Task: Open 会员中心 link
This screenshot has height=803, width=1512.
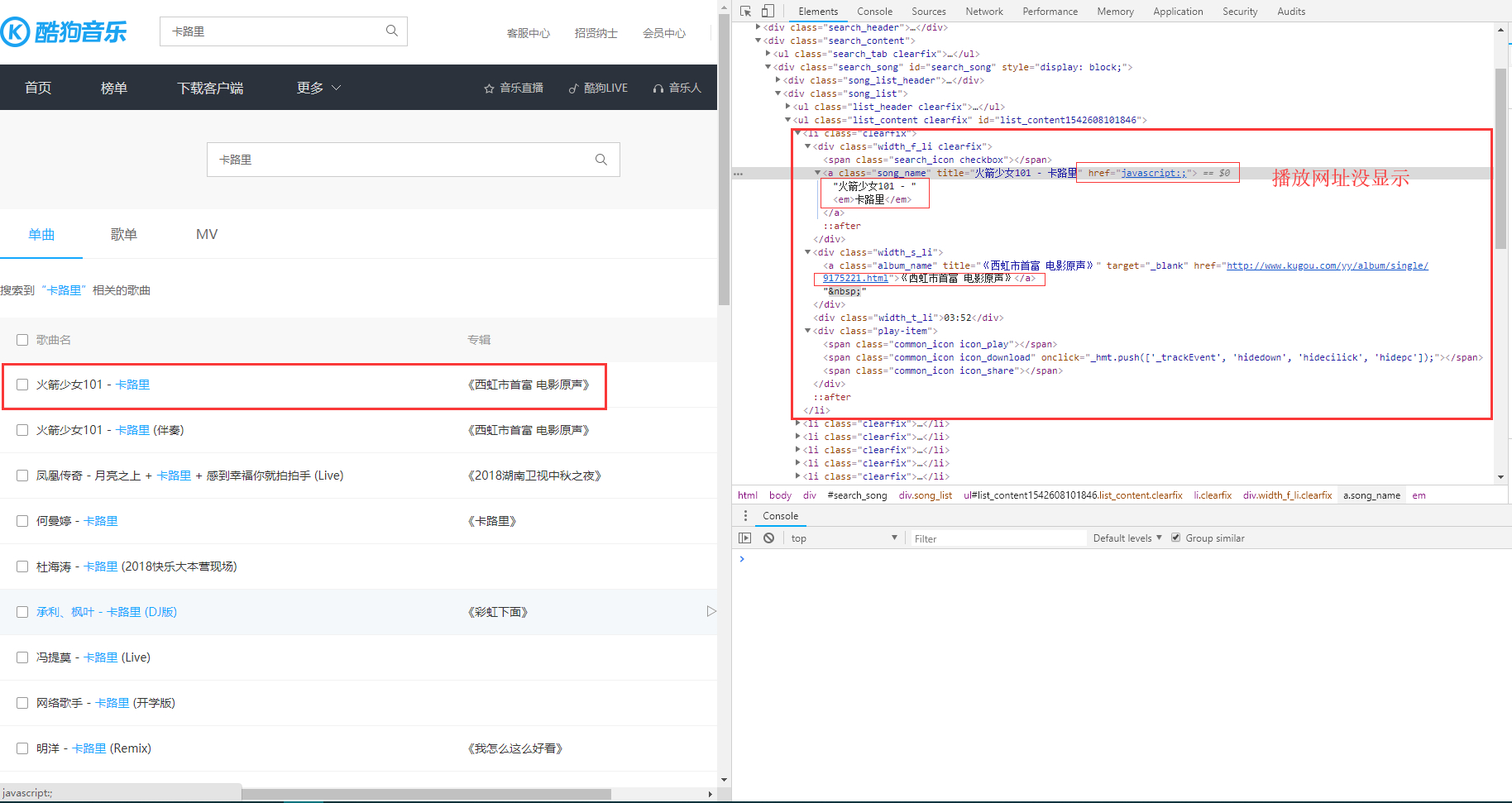Action: point(664,33)
